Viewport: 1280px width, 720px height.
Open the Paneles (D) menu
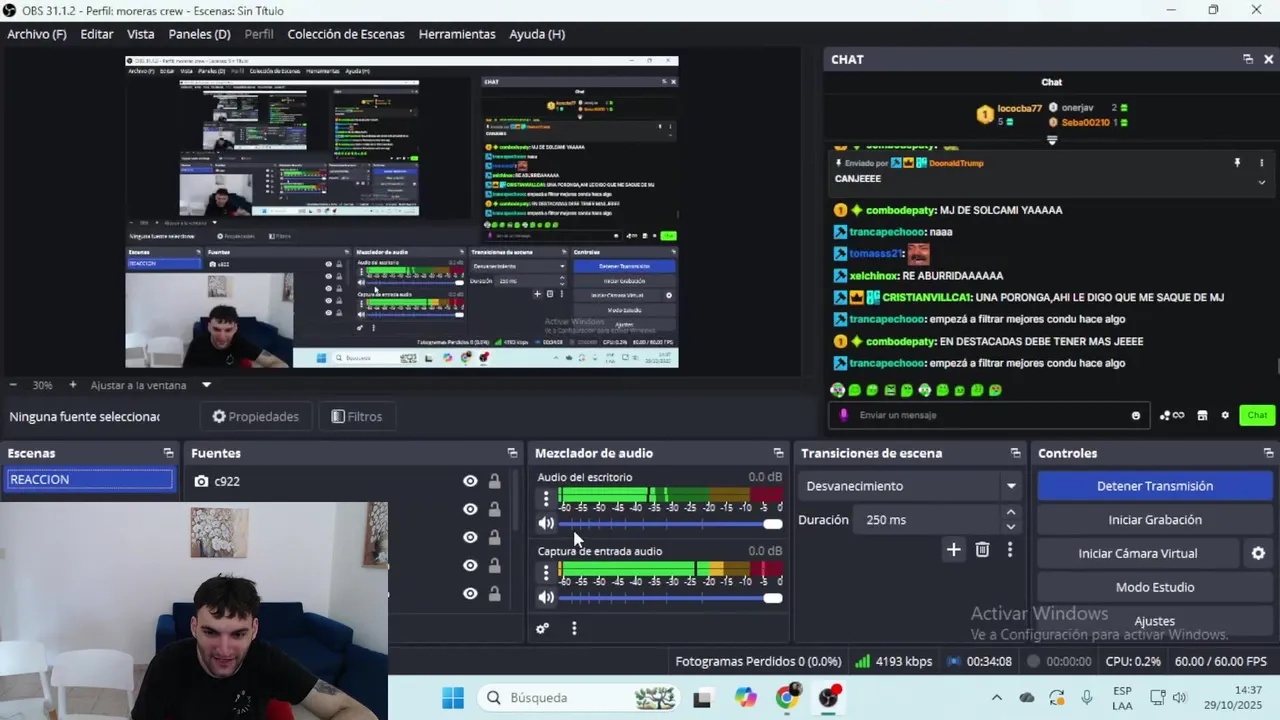(x=199, y=34)
